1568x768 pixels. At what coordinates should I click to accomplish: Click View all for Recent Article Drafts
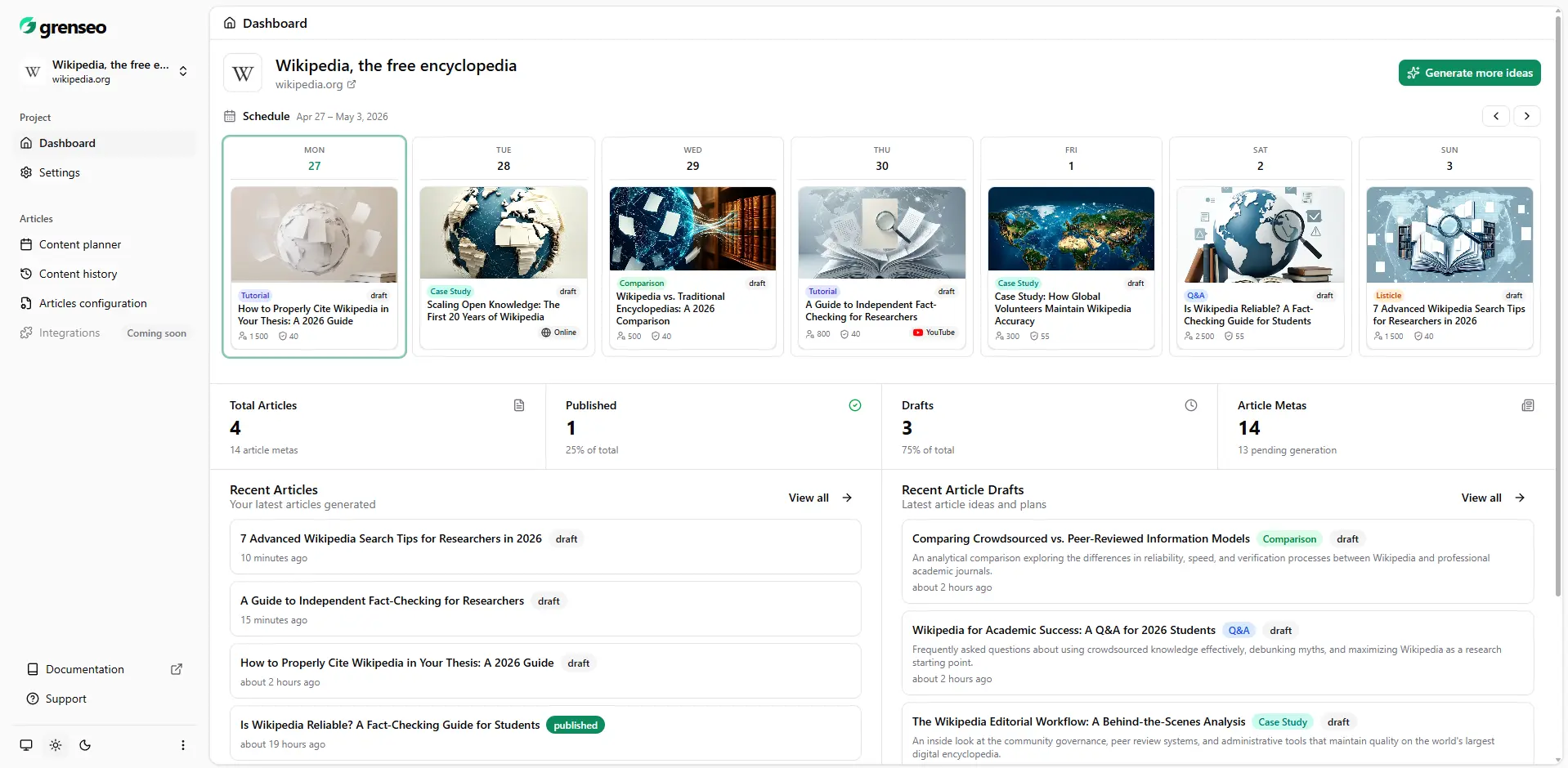click(1493, 498)
